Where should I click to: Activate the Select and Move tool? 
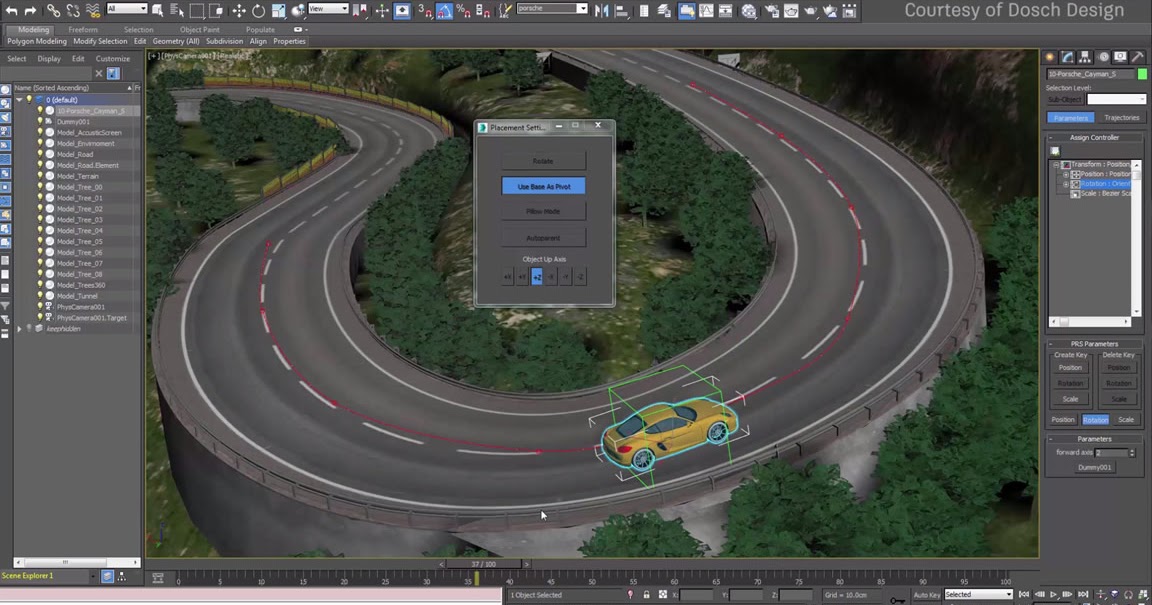[x=240, y=11]
